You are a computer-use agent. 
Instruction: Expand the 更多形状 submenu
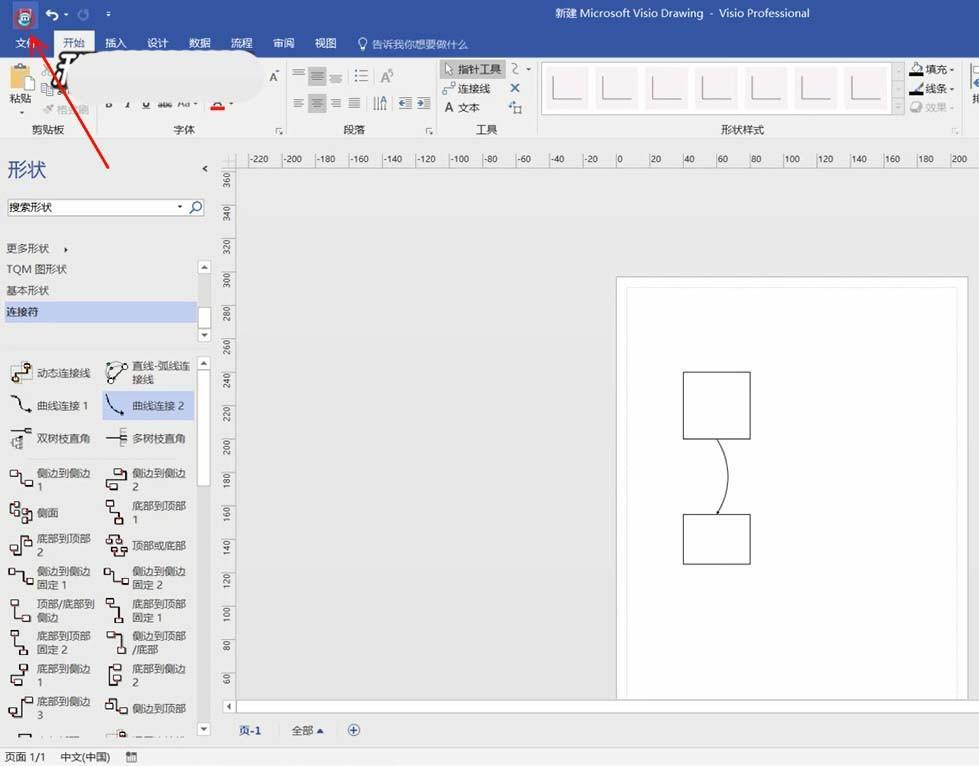pyautogui.click(x=38, y=248)
